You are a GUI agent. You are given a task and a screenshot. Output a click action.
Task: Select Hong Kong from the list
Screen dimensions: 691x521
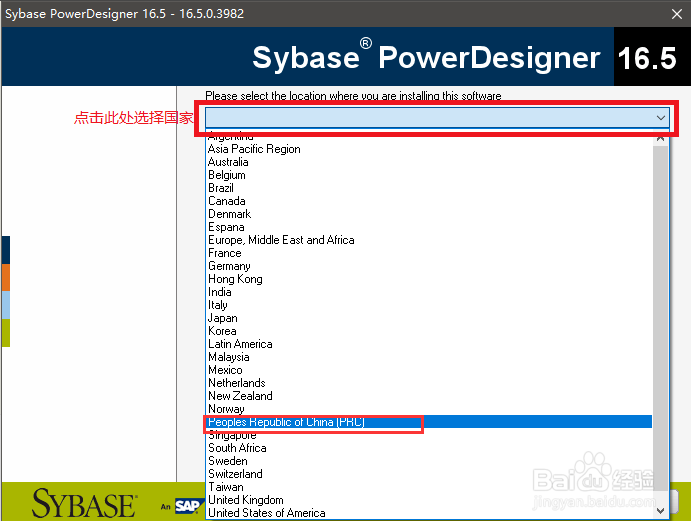(x=430, y=279)
